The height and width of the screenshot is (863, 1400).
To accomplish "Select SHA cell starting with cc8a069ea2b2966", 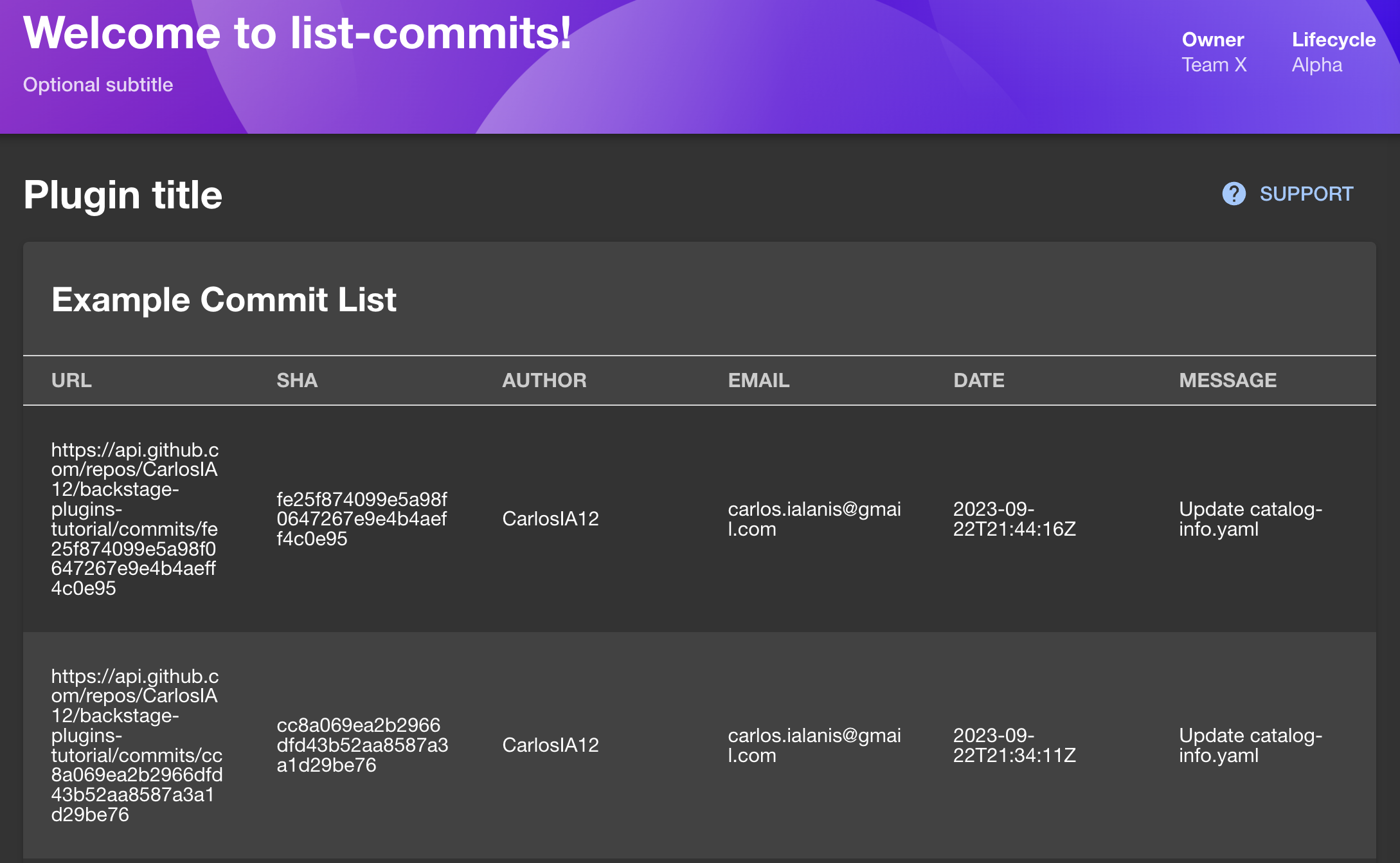I will point(362,745).
